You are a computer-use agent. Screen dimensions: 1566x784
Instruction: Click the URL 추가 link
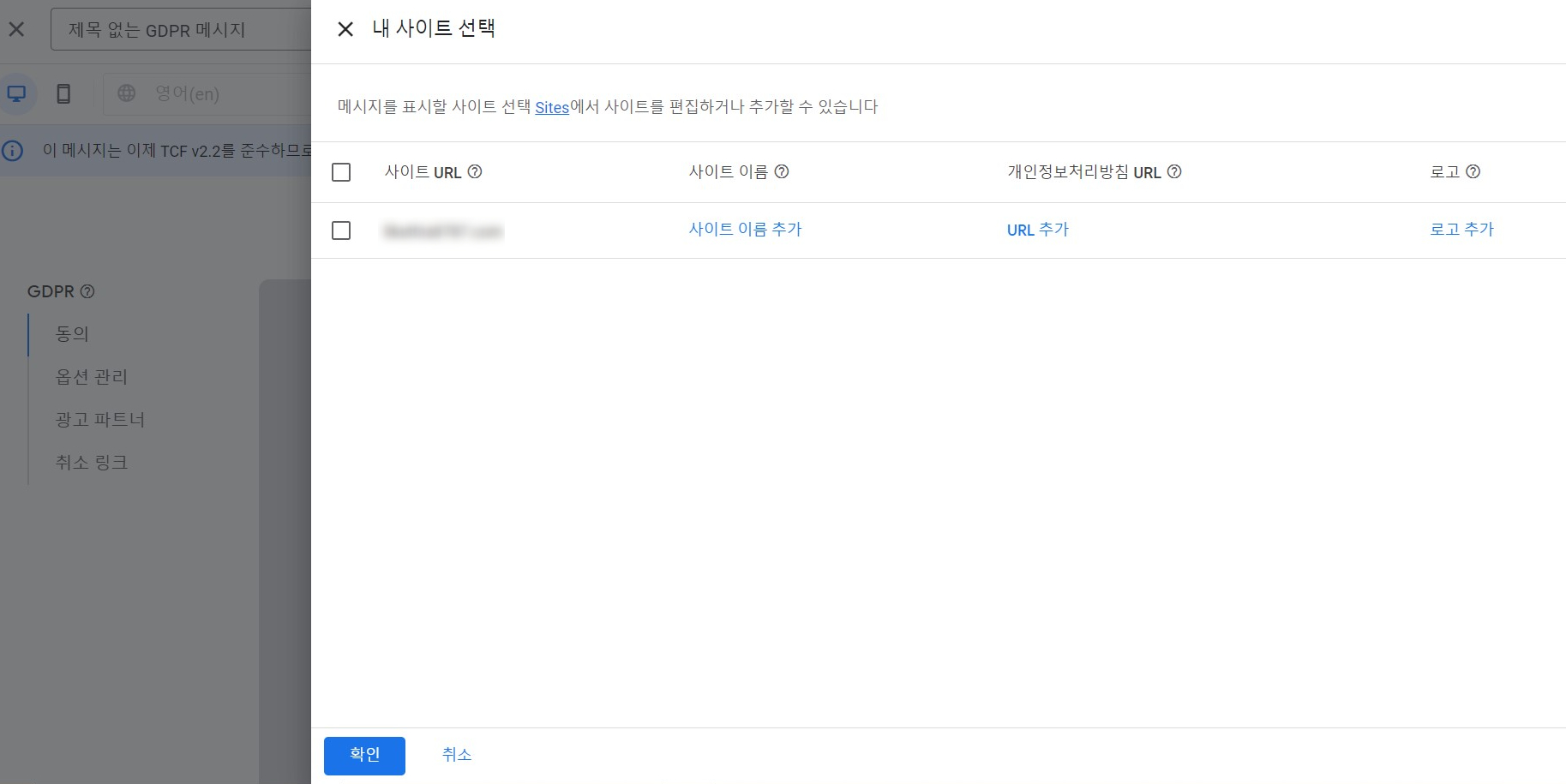[1038, 230]
